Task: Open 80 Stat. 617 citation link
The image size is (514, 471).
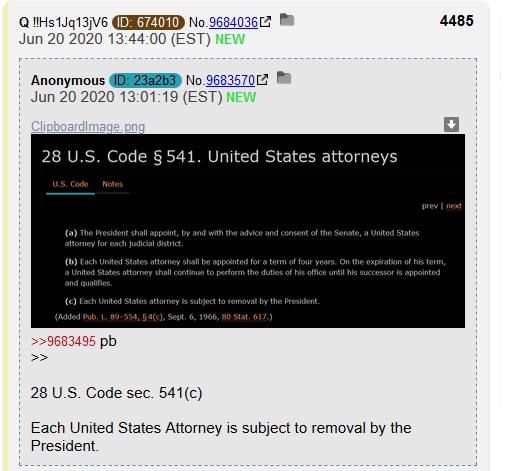Action: (x=244, y=317)
